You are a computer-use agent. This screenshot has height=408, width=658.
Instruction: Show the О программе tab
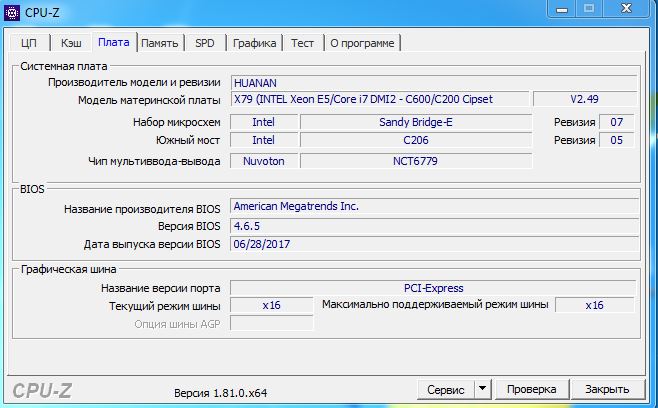[x=362, y=43]
